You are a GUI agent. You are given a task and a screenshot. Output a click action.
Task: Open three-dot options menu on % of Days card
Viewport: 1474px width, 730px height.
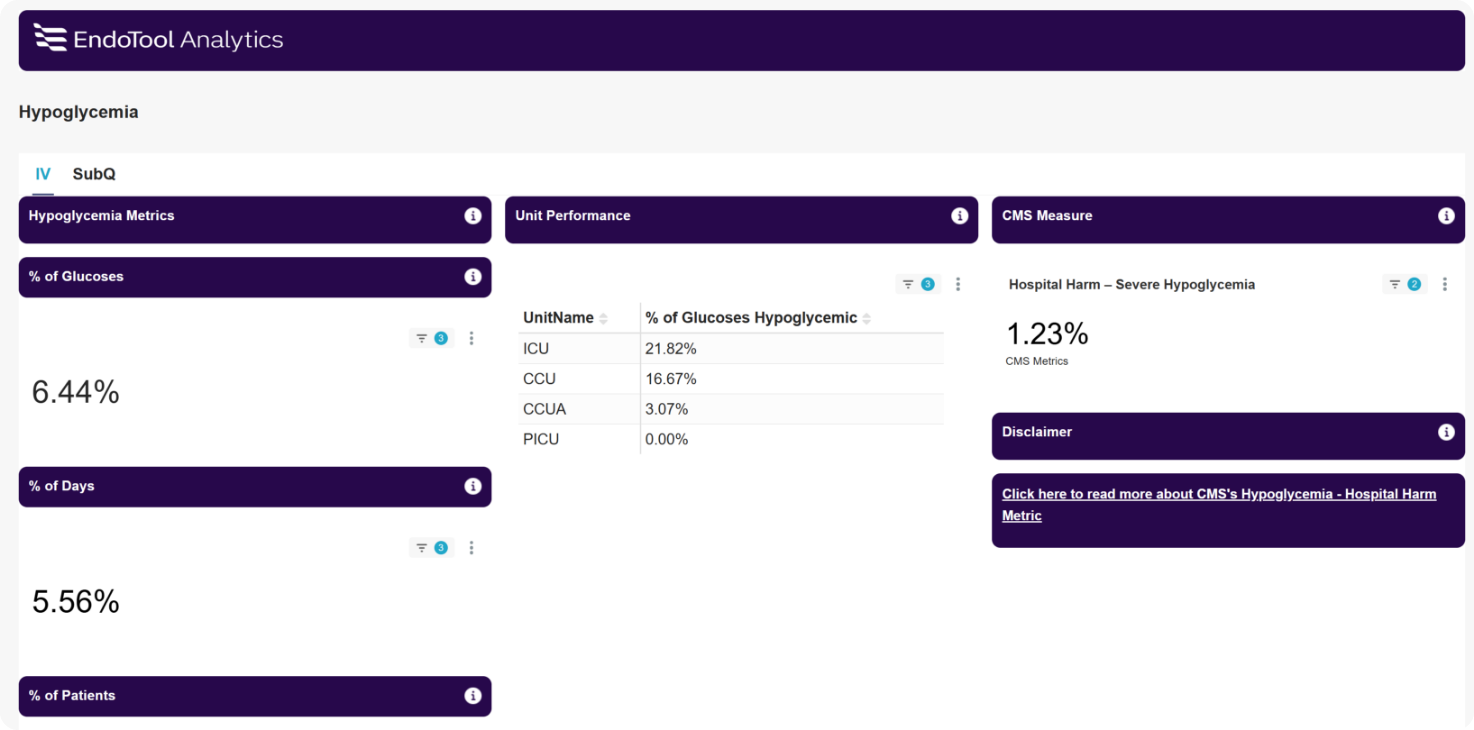pyautogui.click(x=471, y=547)
